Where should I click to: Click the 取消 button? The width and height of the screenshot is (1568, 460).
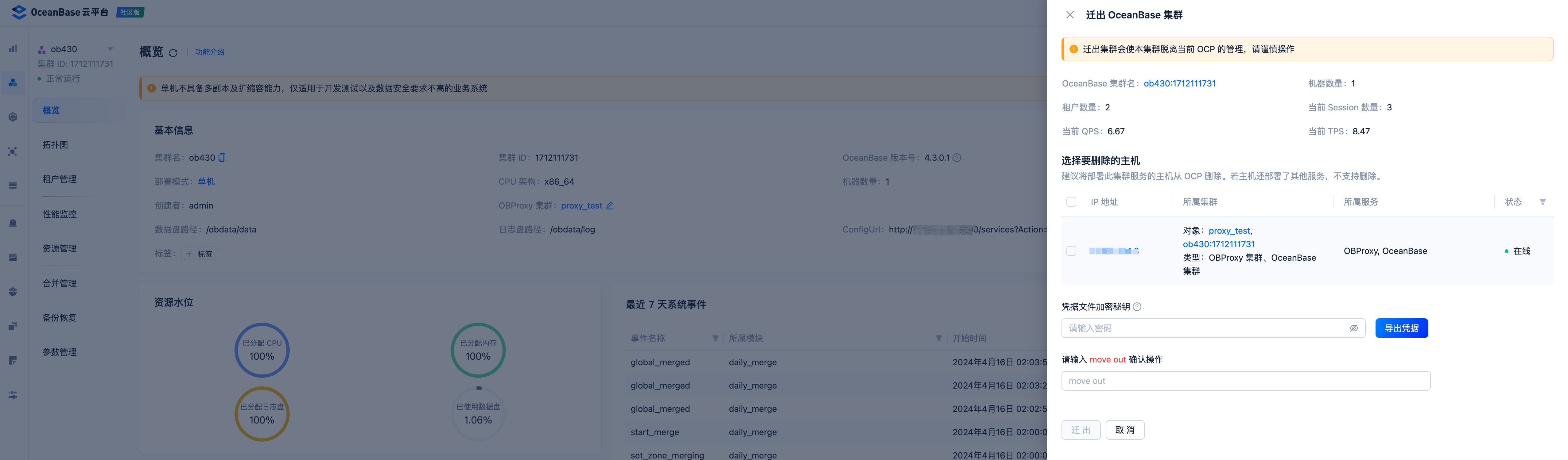(x=1124, y=430)
